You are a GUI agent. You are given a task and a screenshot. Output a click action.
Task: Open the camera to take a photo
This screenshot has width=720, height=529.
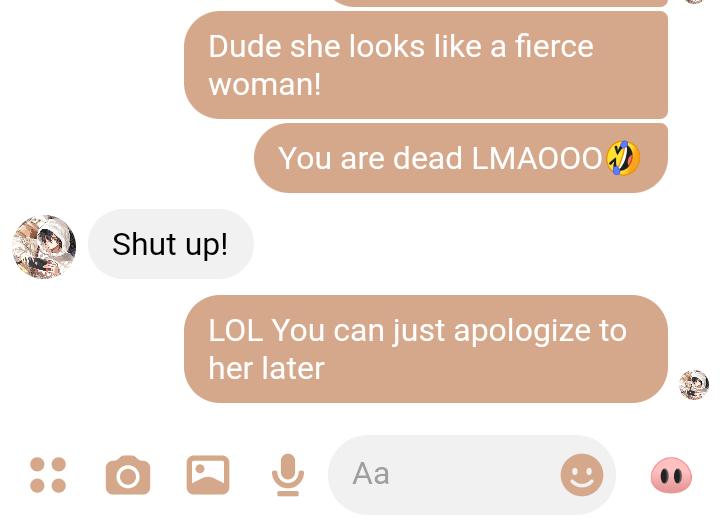pyautogui.click(x=128, y=475)
